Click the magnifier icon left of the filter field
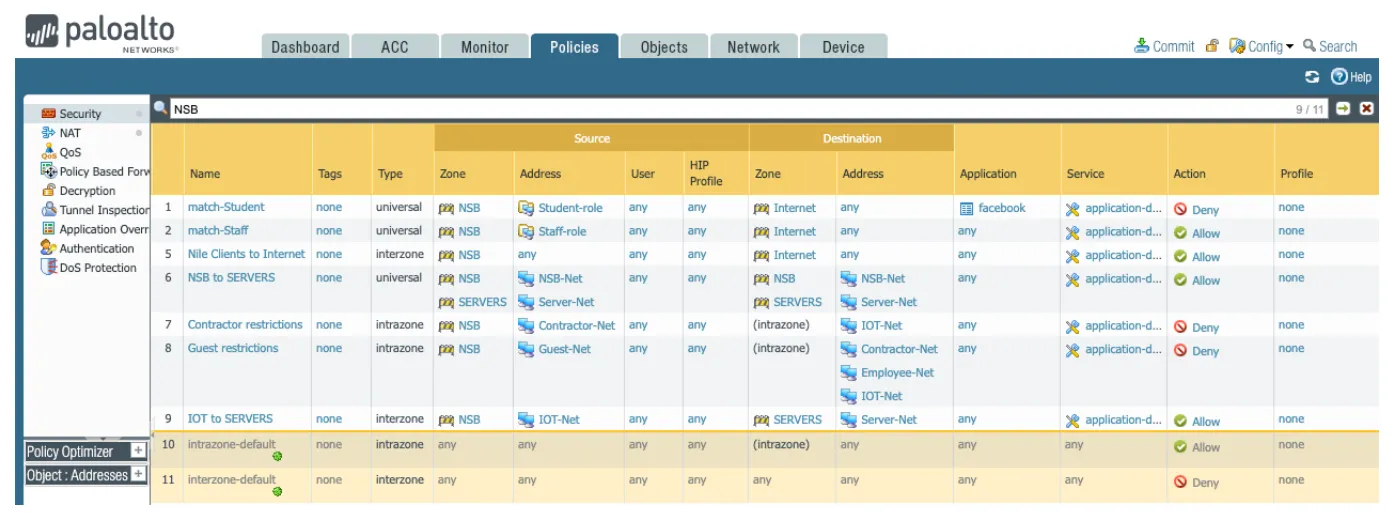1391x519 pixels. (160, 108)
